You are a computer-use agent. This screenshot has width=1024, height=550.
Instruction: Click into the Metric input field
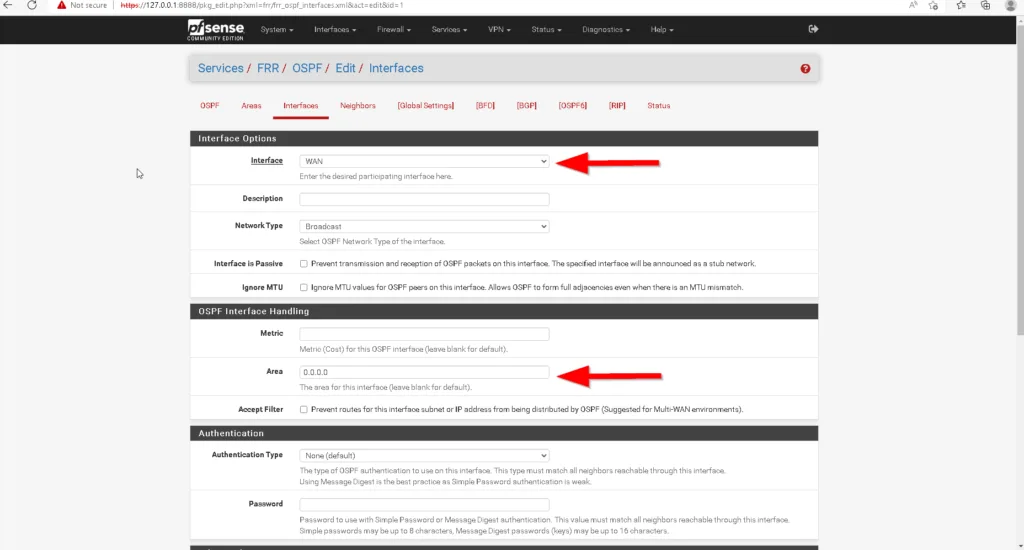tap(424, 334)
